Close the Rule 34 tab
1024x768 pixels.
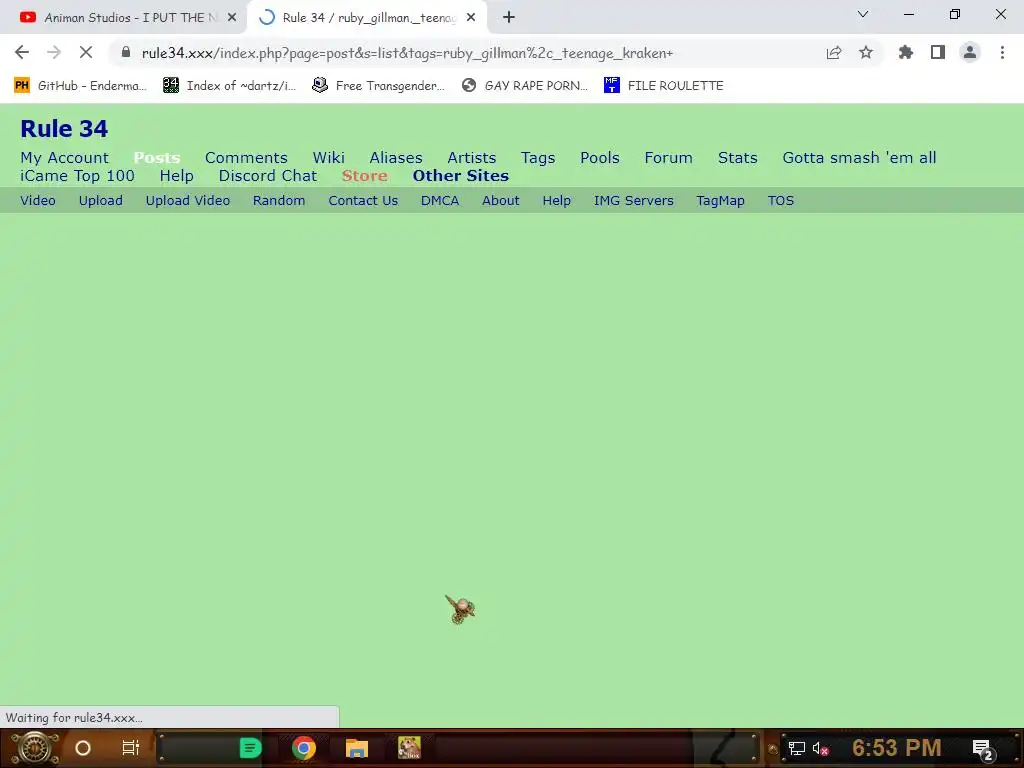[x=471, y=18]
